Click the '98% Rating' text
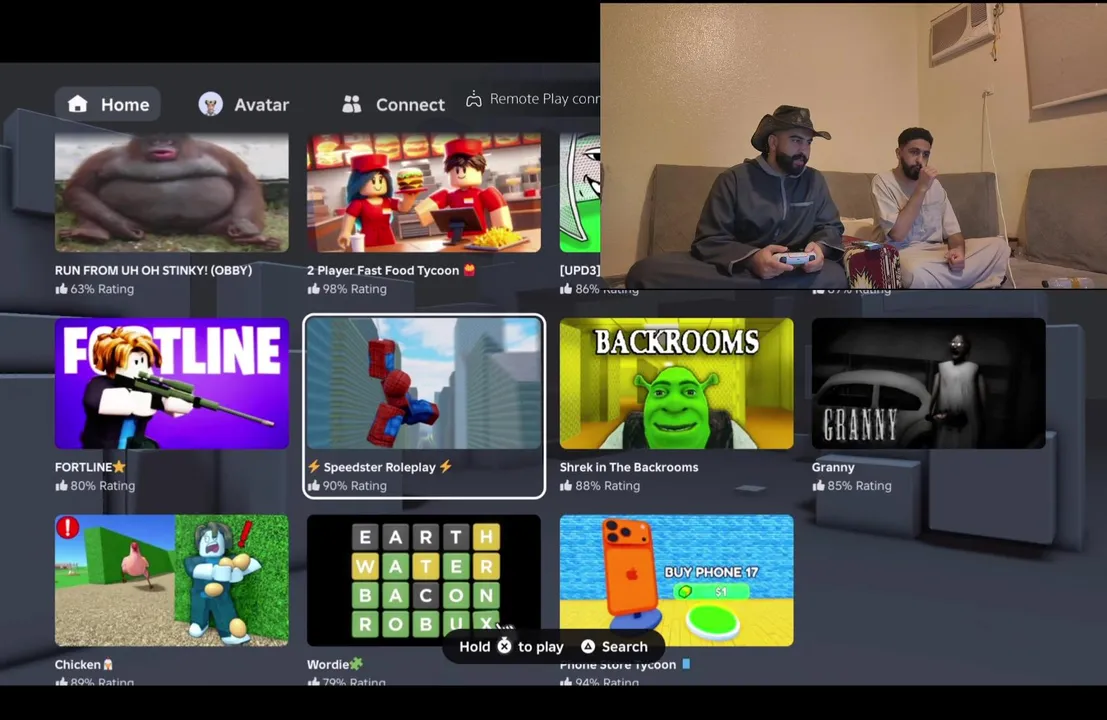 (354, 289)
